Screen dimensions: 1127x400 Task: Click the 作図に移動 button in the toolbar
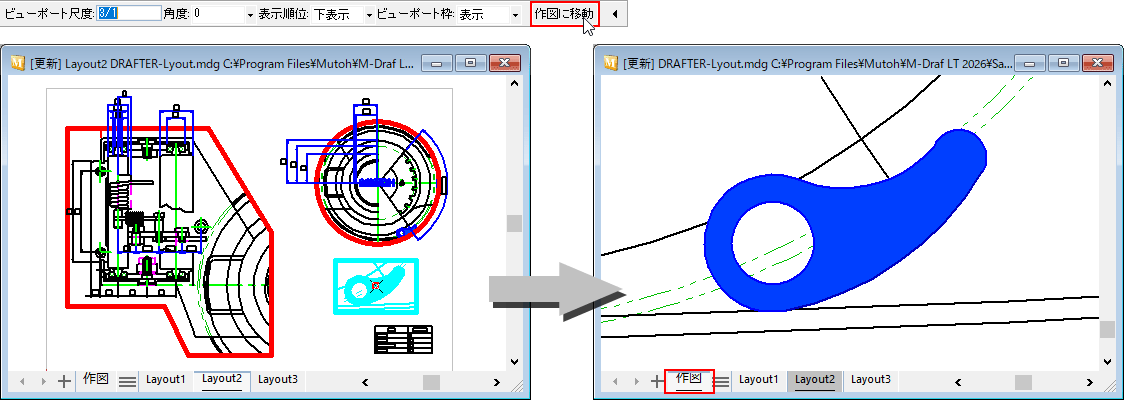(x=564, y=15)
